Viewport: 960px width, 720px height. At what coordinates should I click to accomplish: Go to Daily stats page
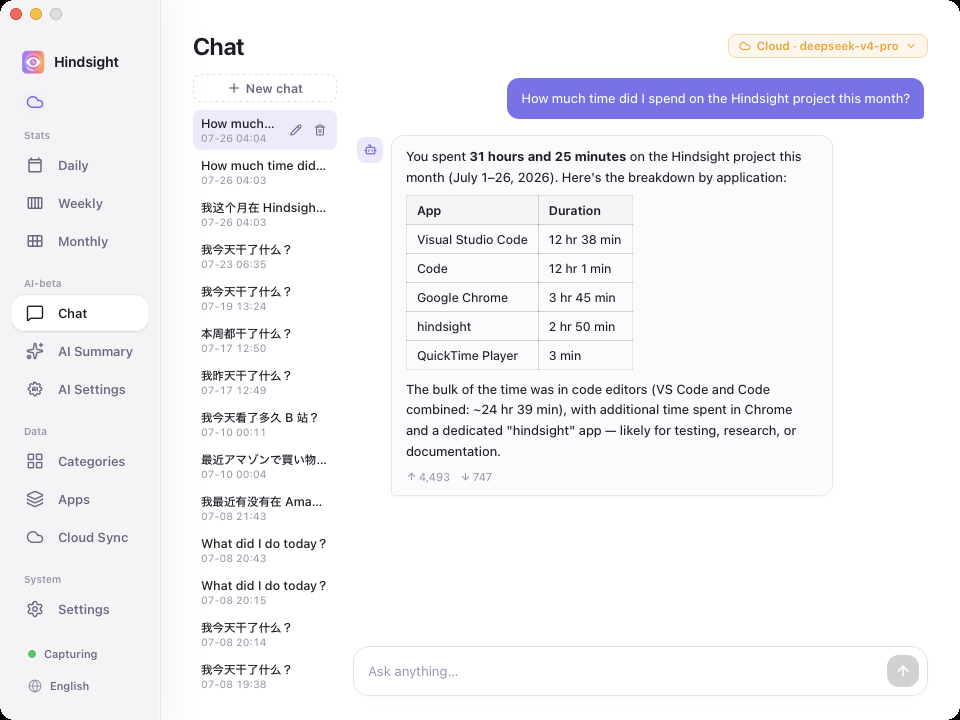coord(80,165)
